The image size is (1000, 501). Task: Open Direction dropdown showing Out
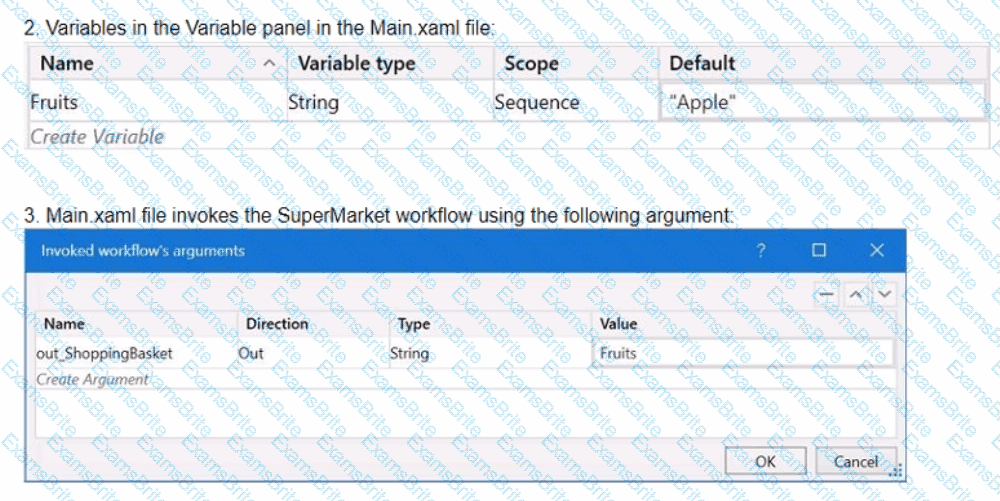pos(310,353)
